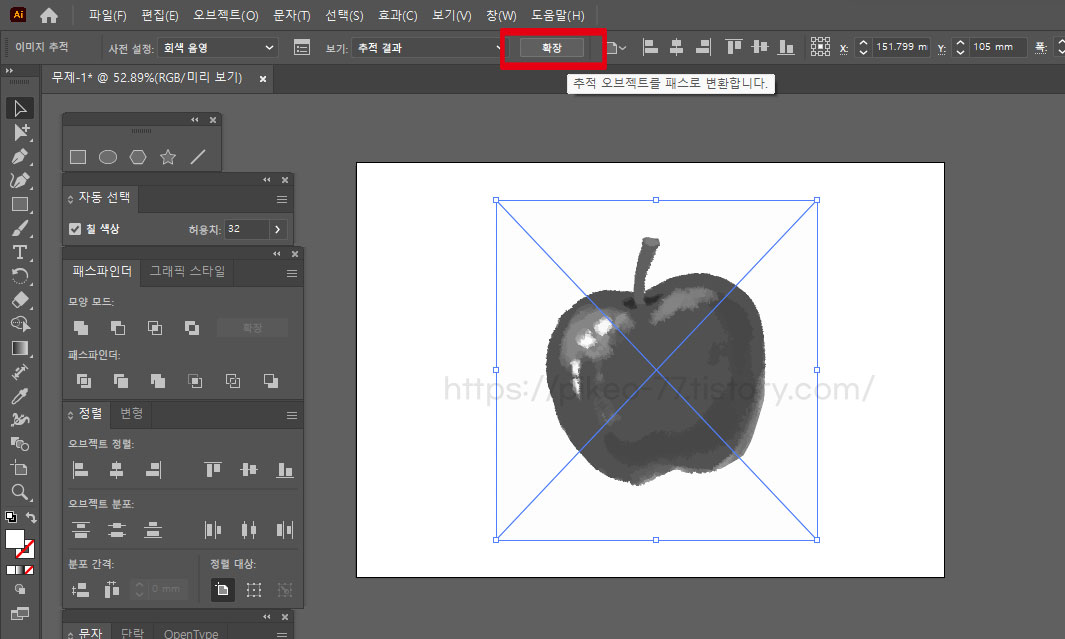Distribute vertical centers in Align panel
This screenshot has width=1065, height=639.
117,530
